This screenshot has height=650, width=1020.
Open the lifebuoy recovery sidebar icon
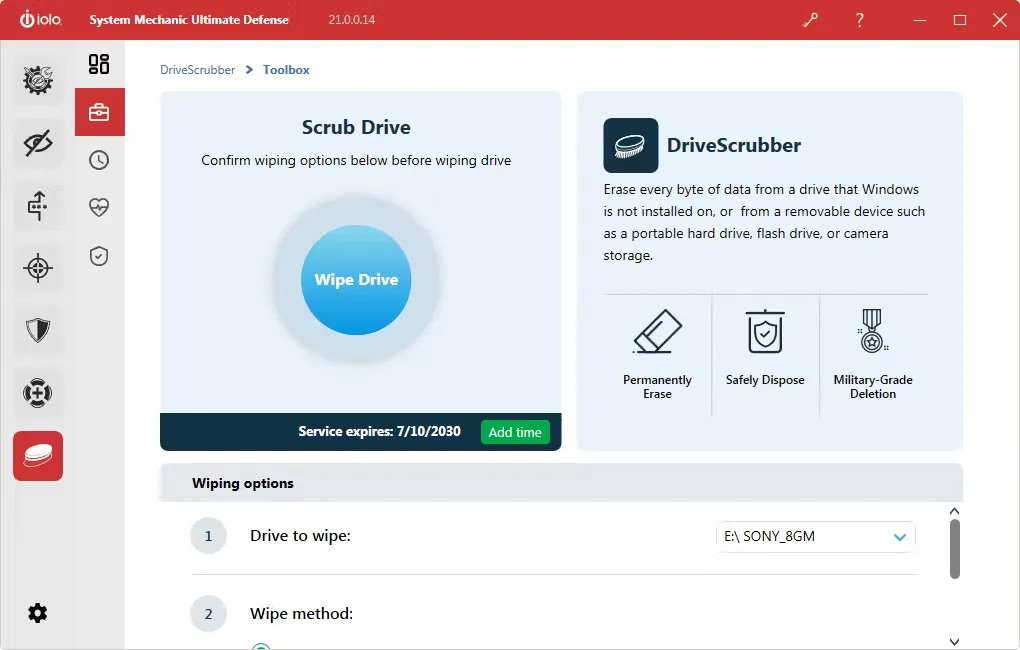[38, 393]
